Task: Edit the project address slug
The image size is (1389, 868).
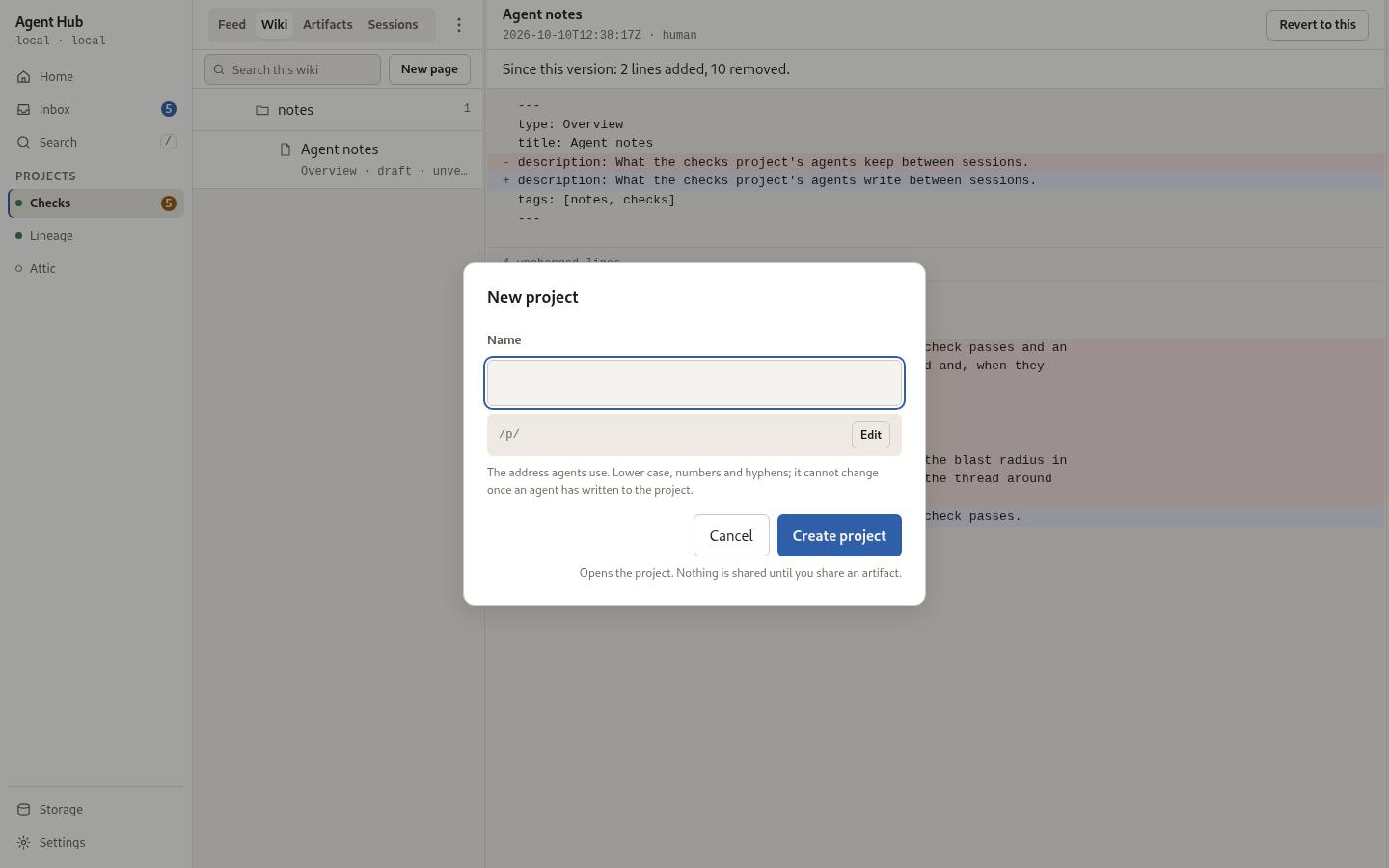Action: (871, 435)
